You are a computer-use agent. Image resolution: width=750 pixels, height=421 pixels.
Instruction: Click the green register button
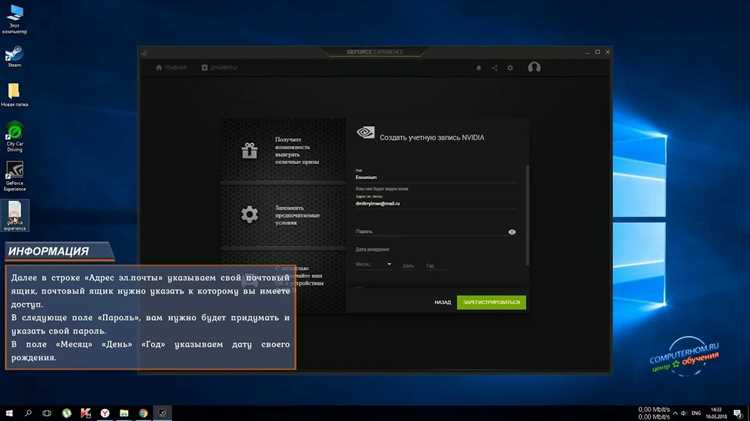click(491, 302)
